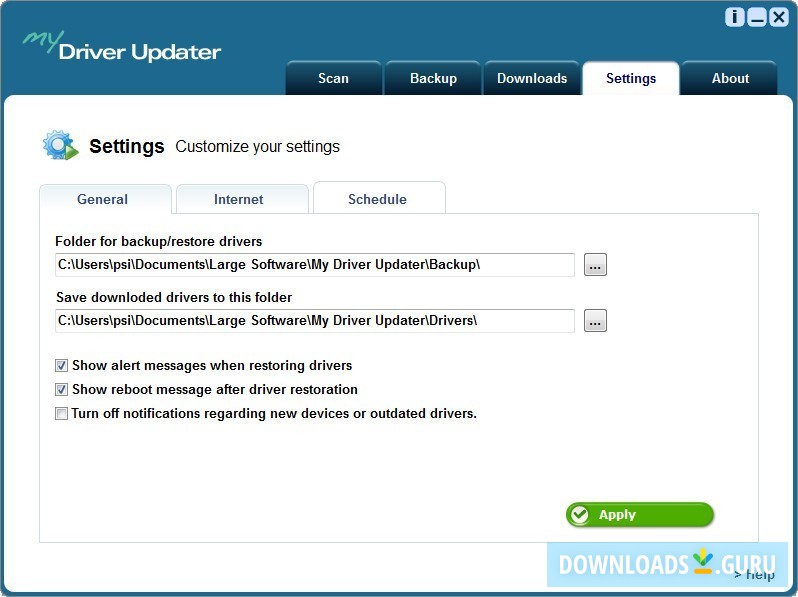Click the checkmark icon on Apply button

pos(579,515)
